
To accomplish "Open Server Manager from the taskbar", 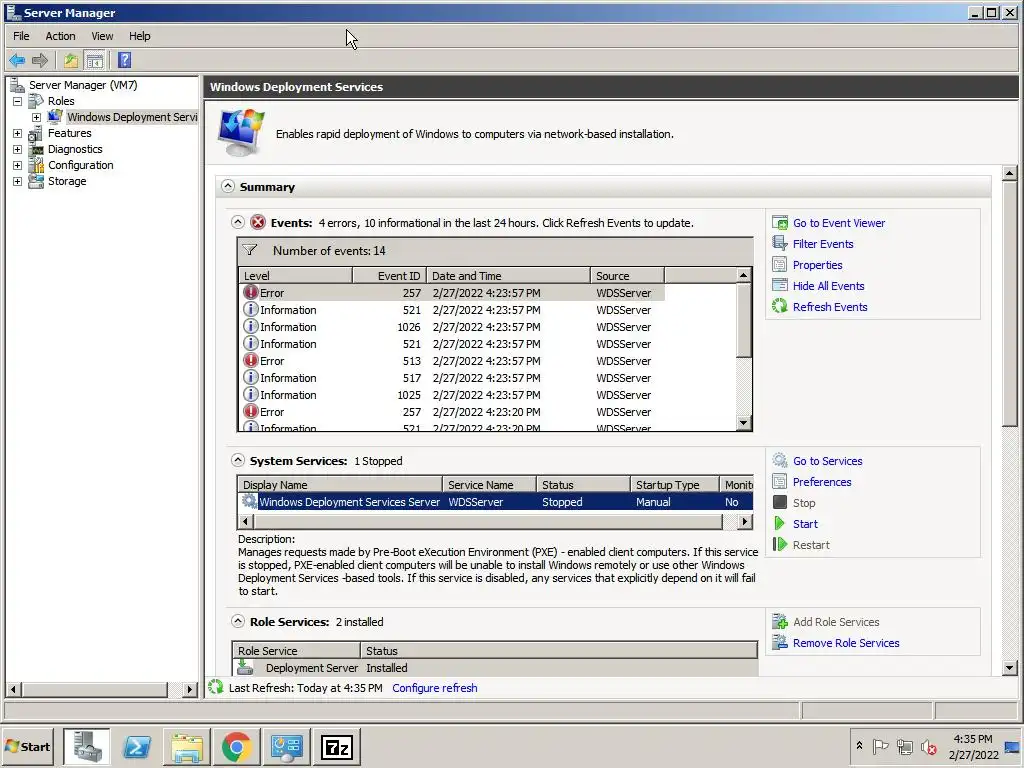I will [87, 746].
